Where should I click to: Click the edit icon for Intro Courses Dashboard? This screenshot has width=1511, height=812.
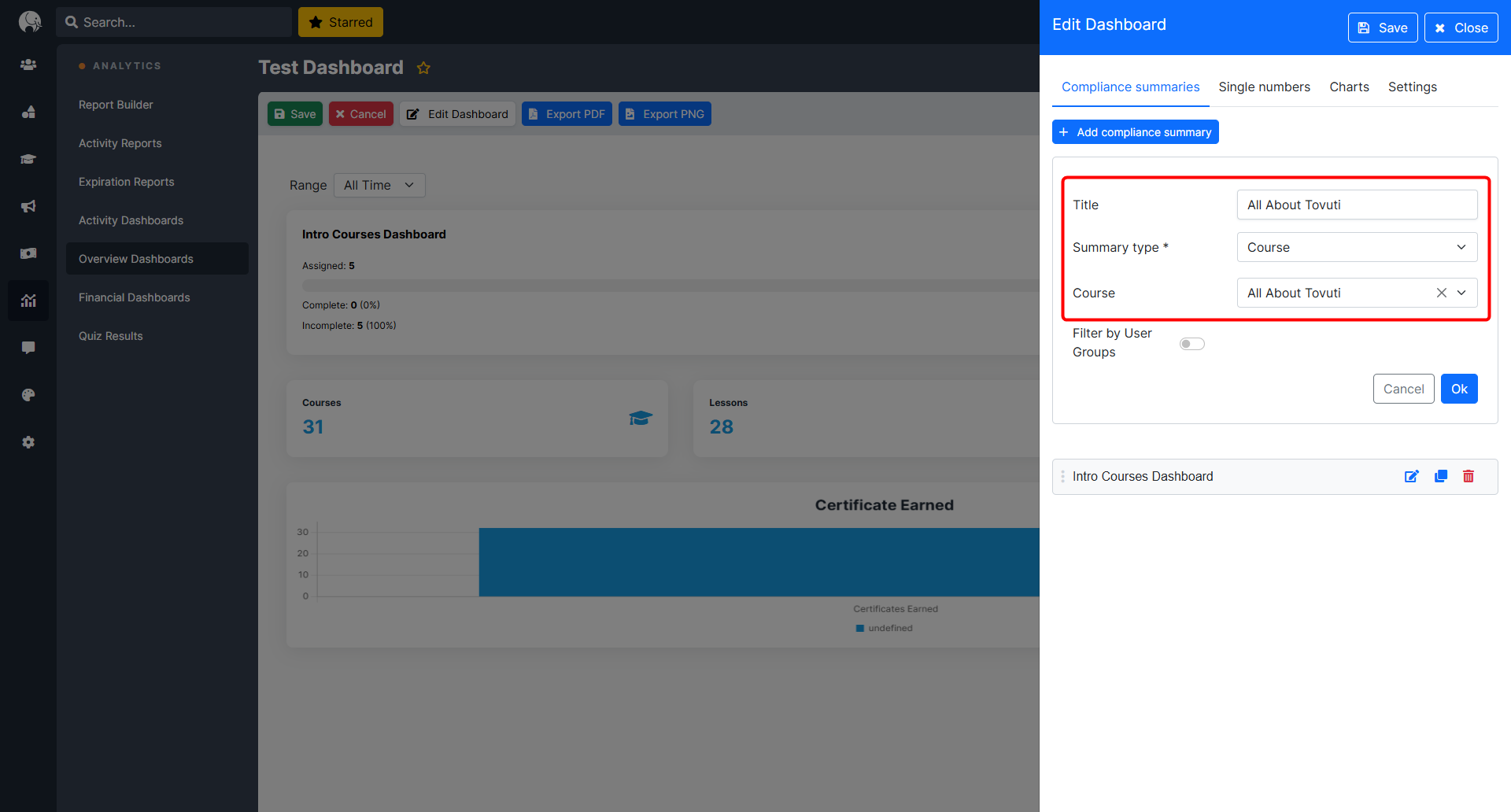pos(1412,477)
